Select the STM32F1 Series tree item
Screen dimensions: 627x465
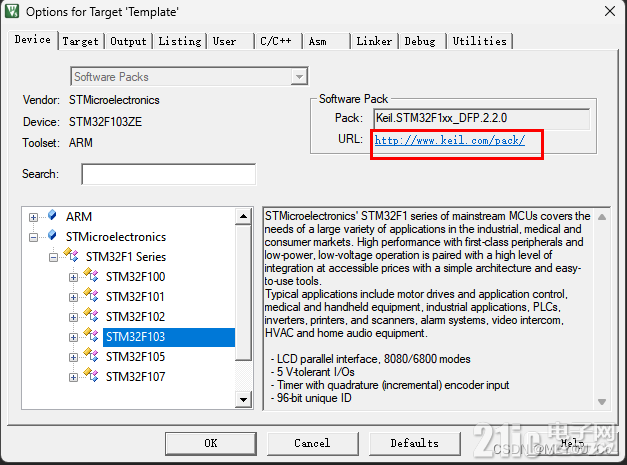[126, 257]
